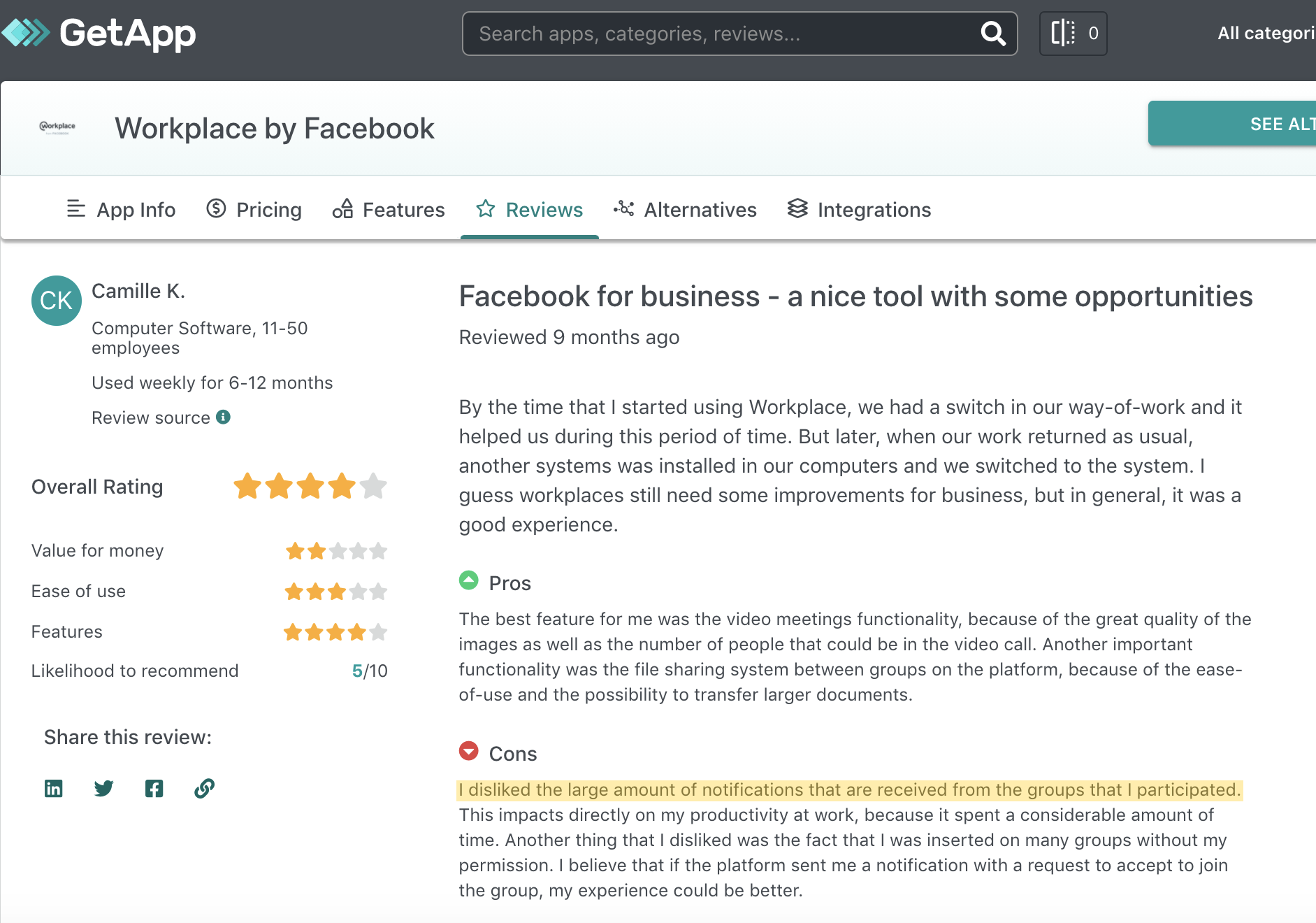Viewport: 1316px width, 923px height.
Task: Select the Reviews tab
Action: click(x=530, y=210)
